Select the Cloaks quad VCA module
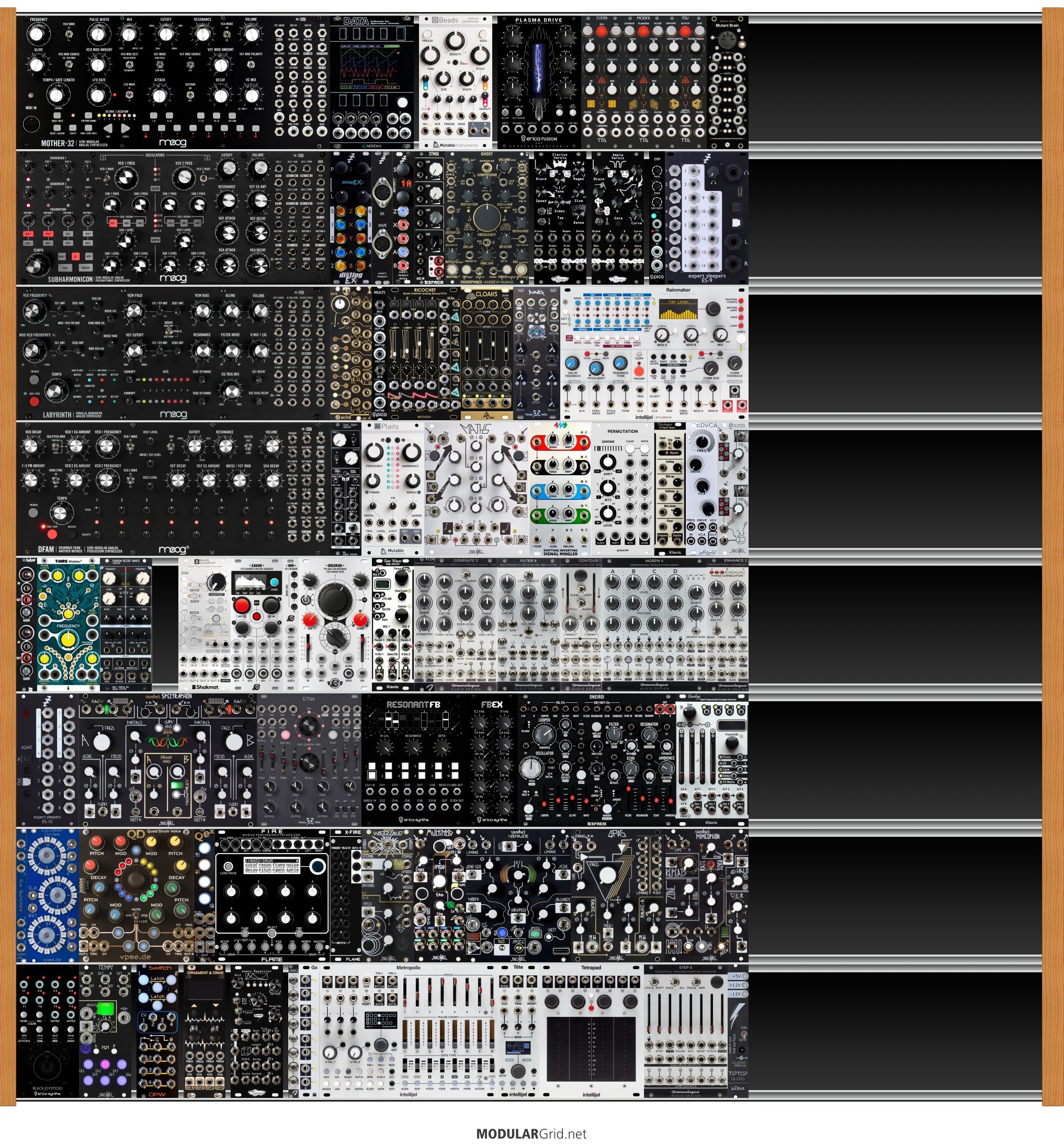The height and width of the screenshot is (1145, 1064). [x=486, y=354]
